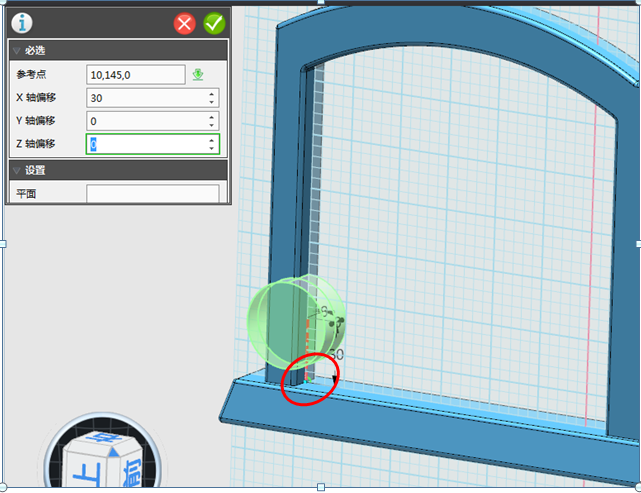Decrease the Z 轴偏移 value with down arrow
The height and width of the screenshot is (493, 641).
point(211,149)
